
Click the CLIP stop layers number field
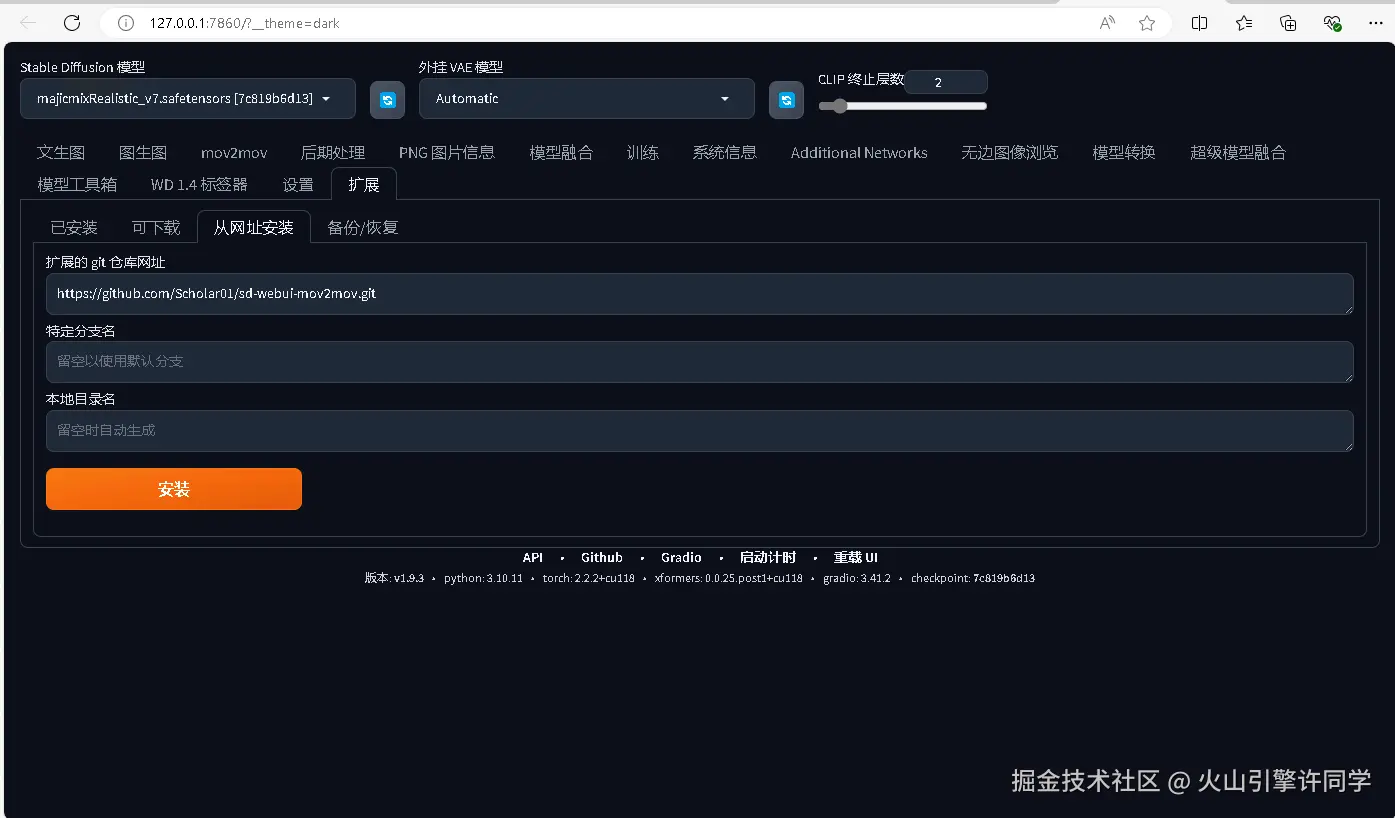pyautogui.click(x=946, y=82)
